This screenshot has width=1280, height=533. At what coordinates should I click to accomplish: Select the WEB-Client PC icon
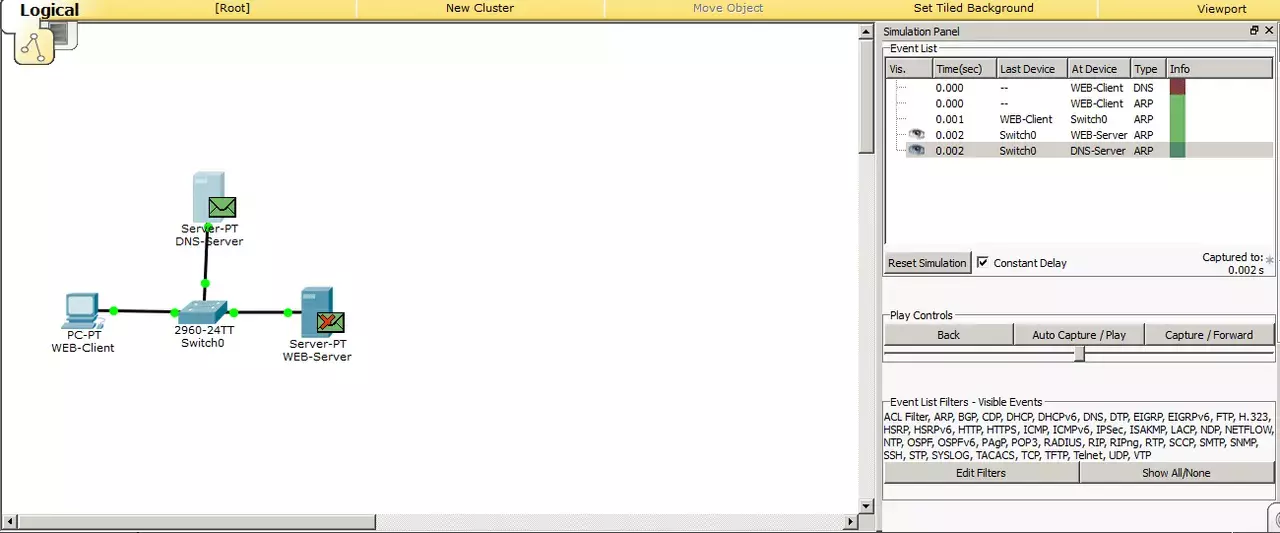click(81, 311)
